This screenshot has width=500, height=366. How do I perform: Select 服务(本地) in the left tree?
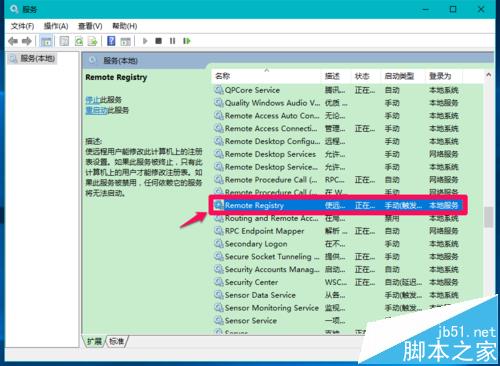click(32, 59)
